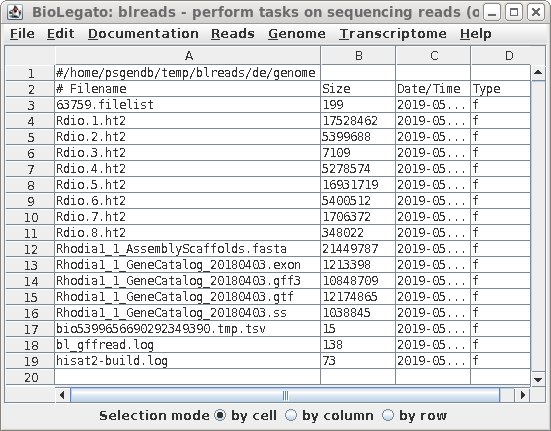The height and width of the screenshot is (431, 551).
Task: Click the vertical scrollbar up arrow
Action: (538, 73)
